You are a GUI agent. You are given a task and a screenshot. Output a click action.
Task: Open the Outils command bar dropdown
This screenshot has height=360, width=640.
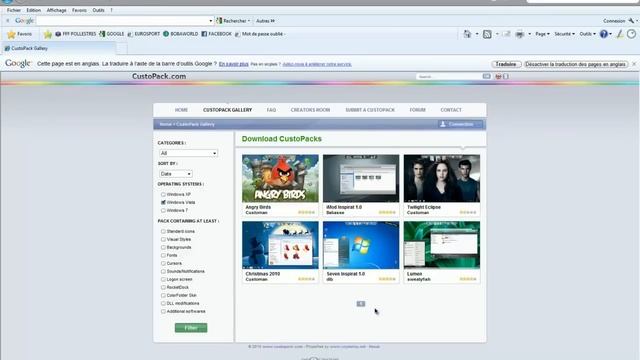pyautogui.click(x=587, y=34)
